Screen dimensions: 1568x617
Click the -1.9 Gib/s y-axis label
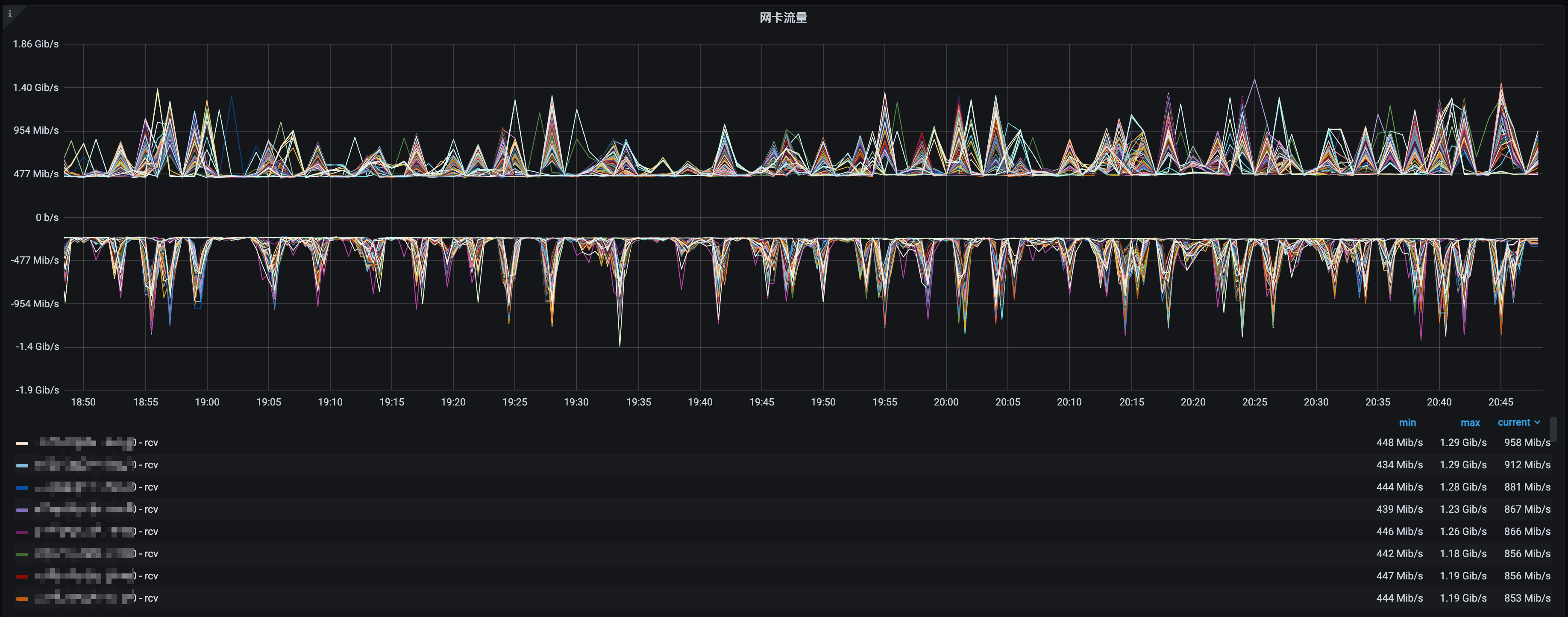[x=37, y=390]
